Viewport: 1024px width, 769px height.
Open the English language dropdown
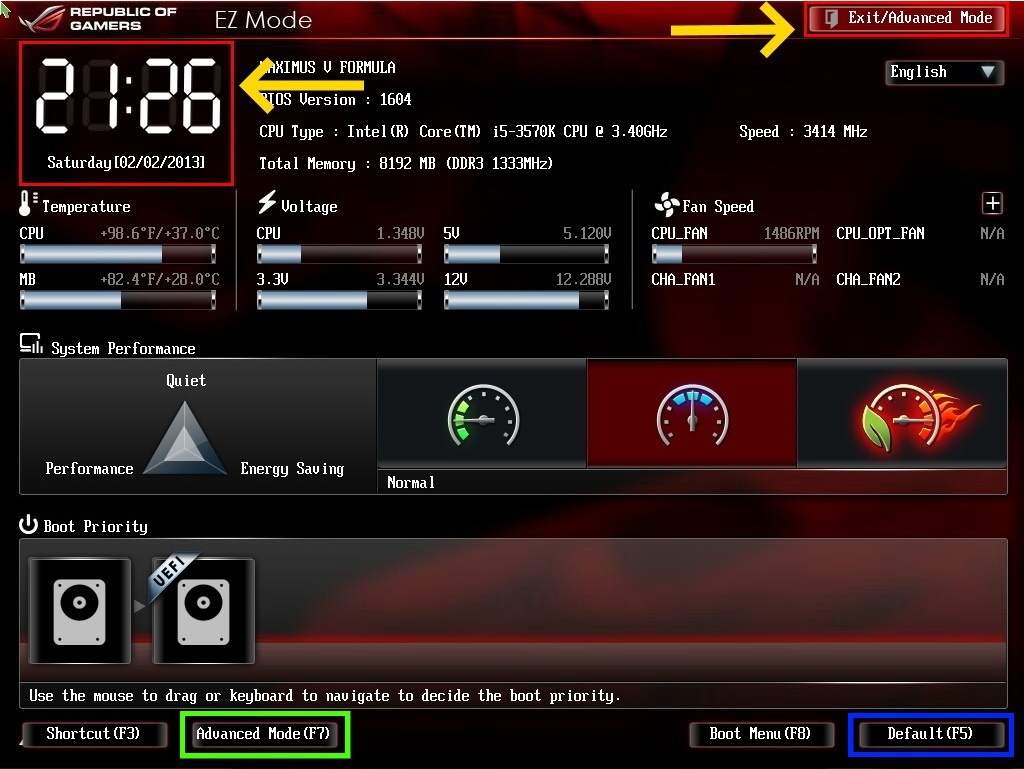[x=943, y=72]
